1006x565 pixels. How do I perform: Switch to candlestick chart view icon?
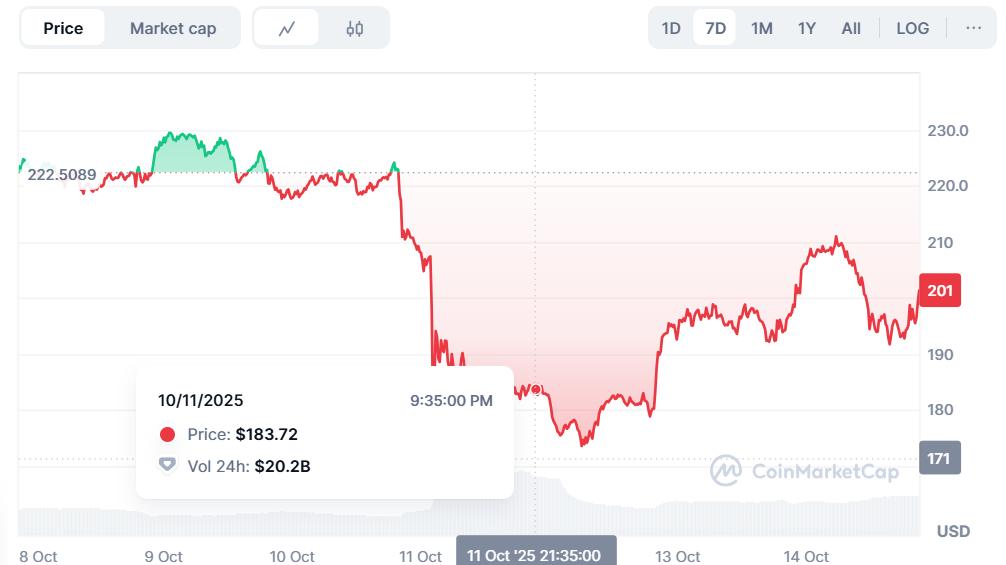click(355, 28)
